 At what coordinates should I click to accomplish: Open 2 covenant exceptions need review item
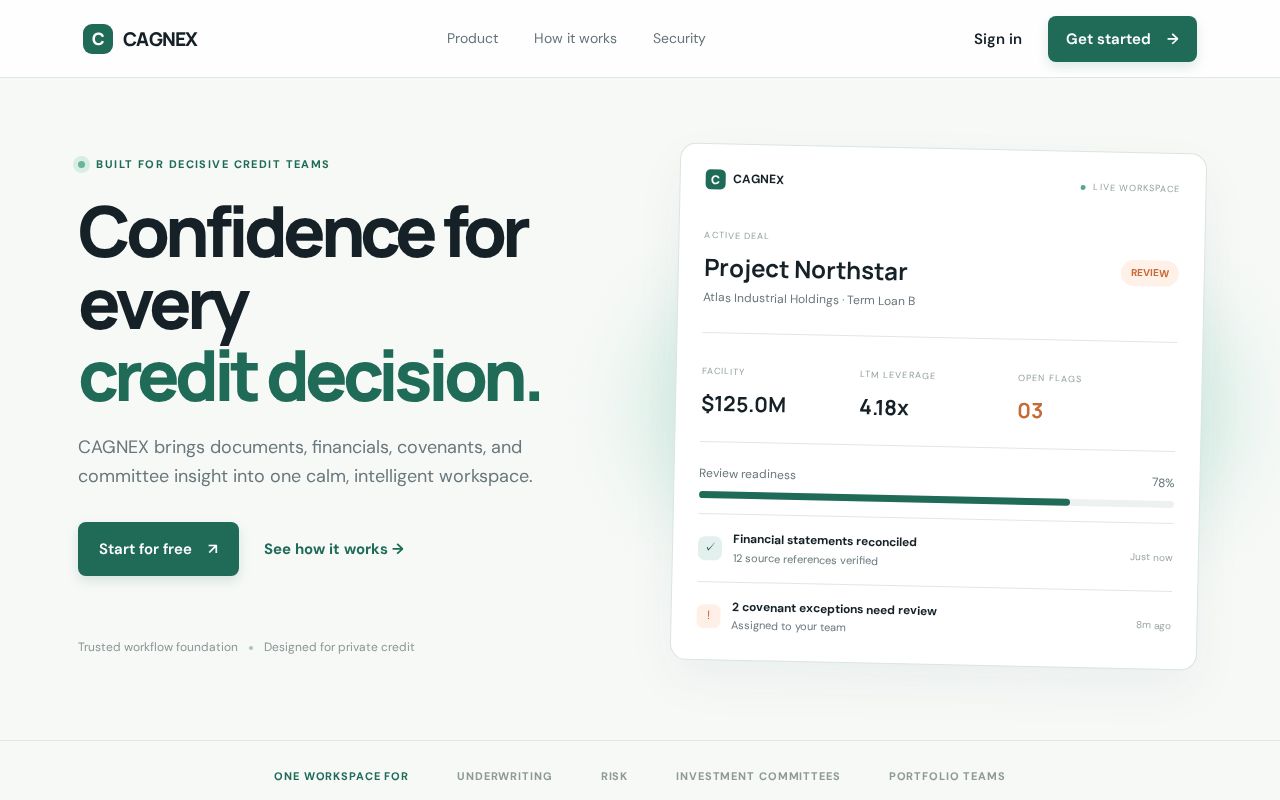pos(933,618)
